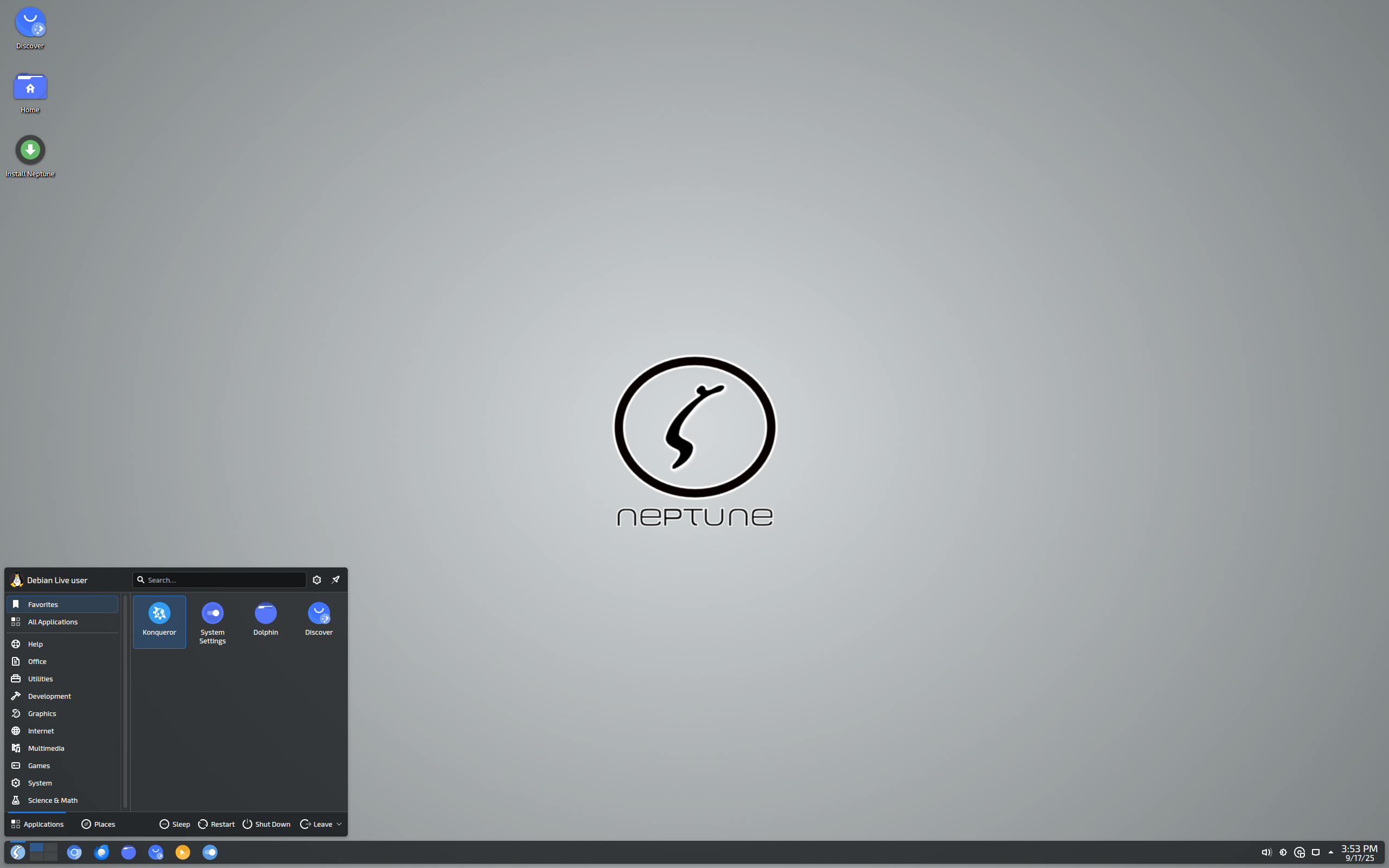Launch the Install Neptune desktop icon

pos(30,157)
